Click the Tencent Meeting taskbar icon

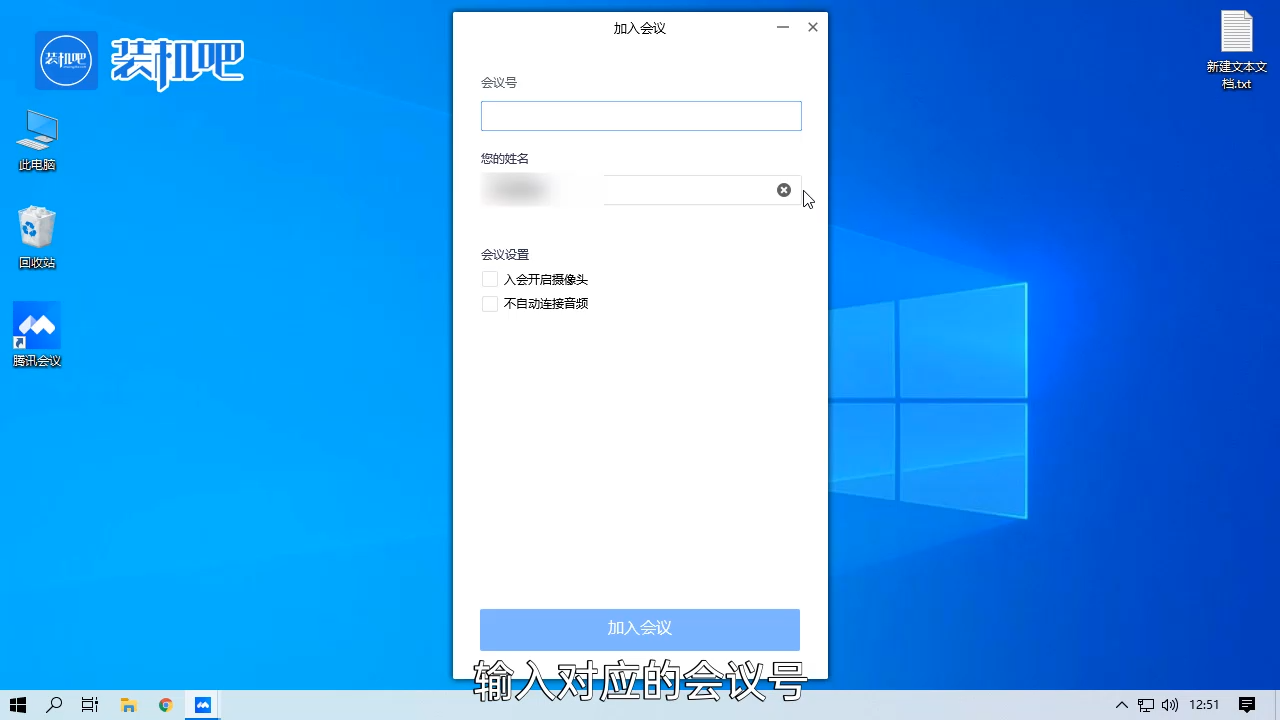pyautogui.click(x=202, y=705)
